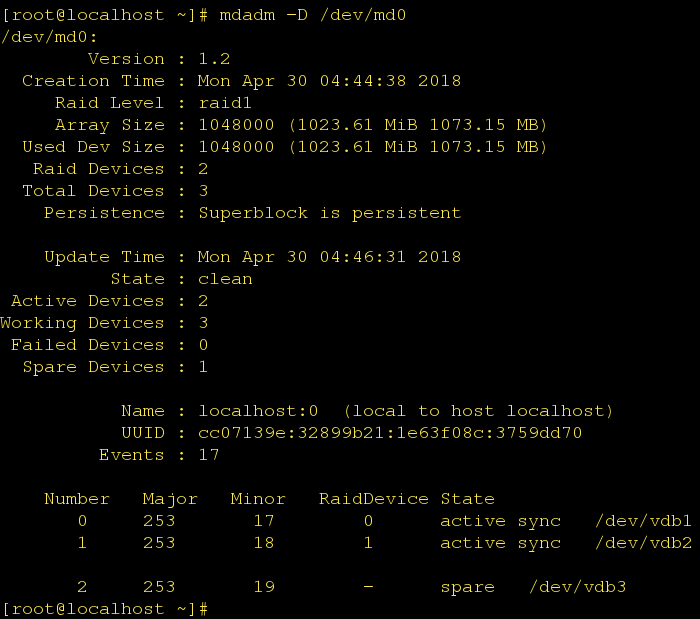700x619 pixels.
Task: Click the Used Dev Size value
Action: 372,147
